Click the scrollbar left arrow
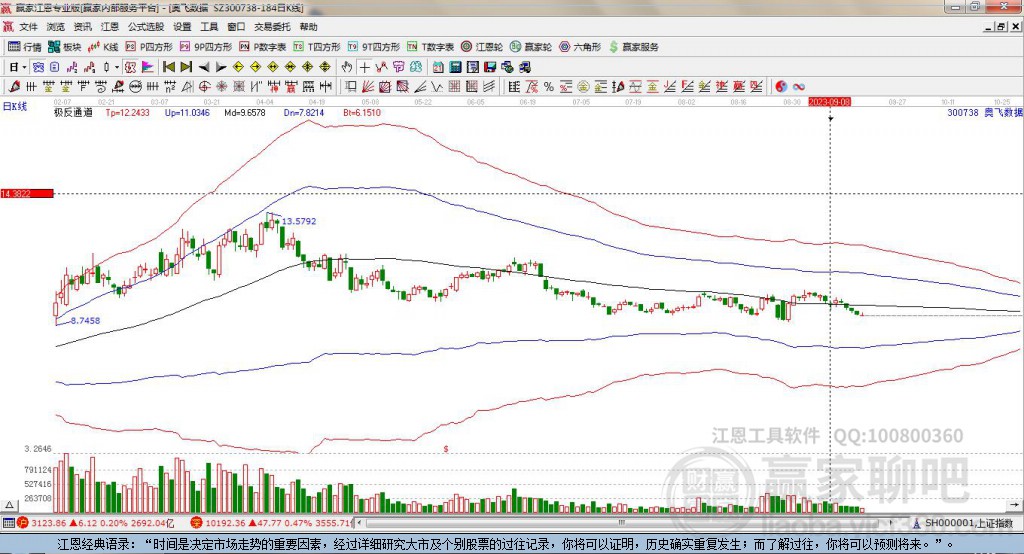1024x554 pixels. coord(359,523)
